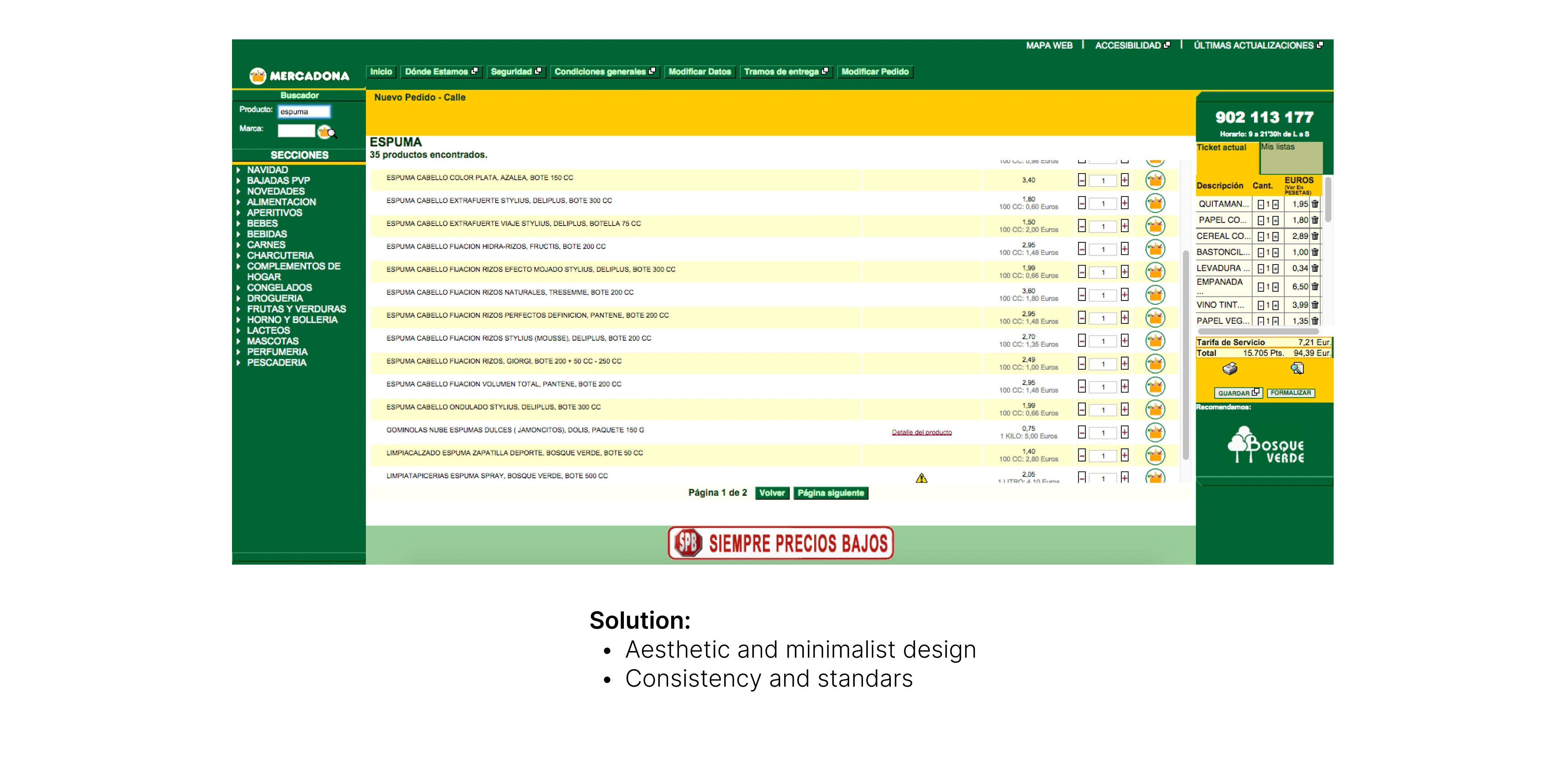The height and width of the screenshot is (784, 1566).
Task: Open the ACCESIBILIDAD link
Action: (1132, 46)
